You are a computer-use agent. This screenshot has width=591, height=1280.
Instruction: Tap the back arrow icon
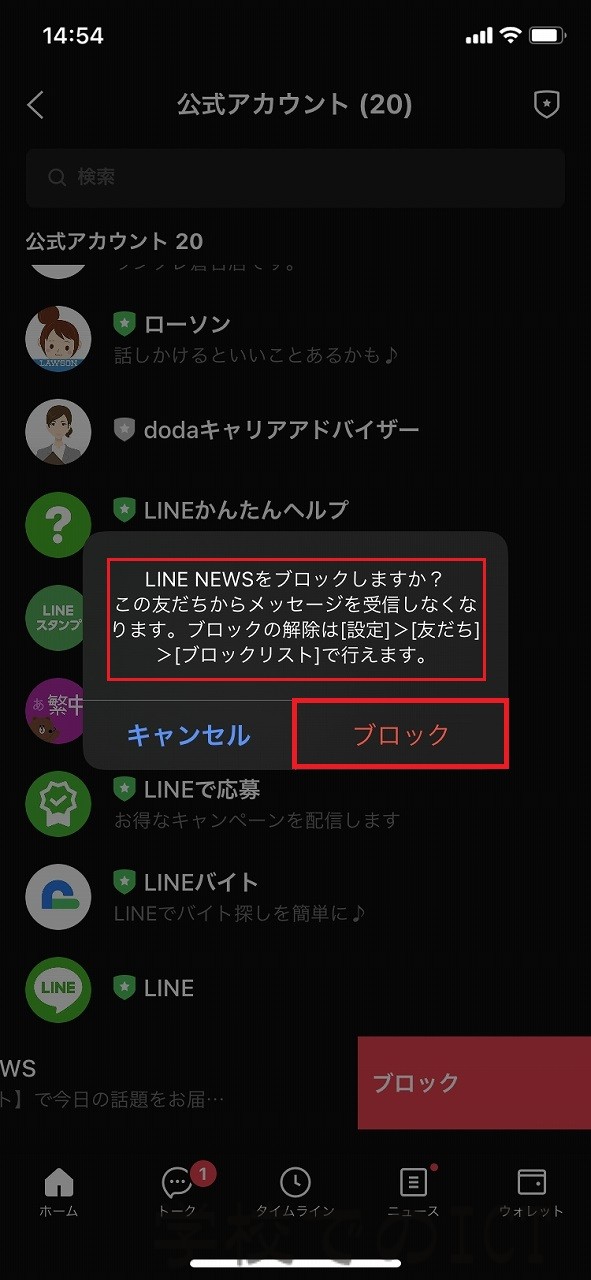click(36, 105)
